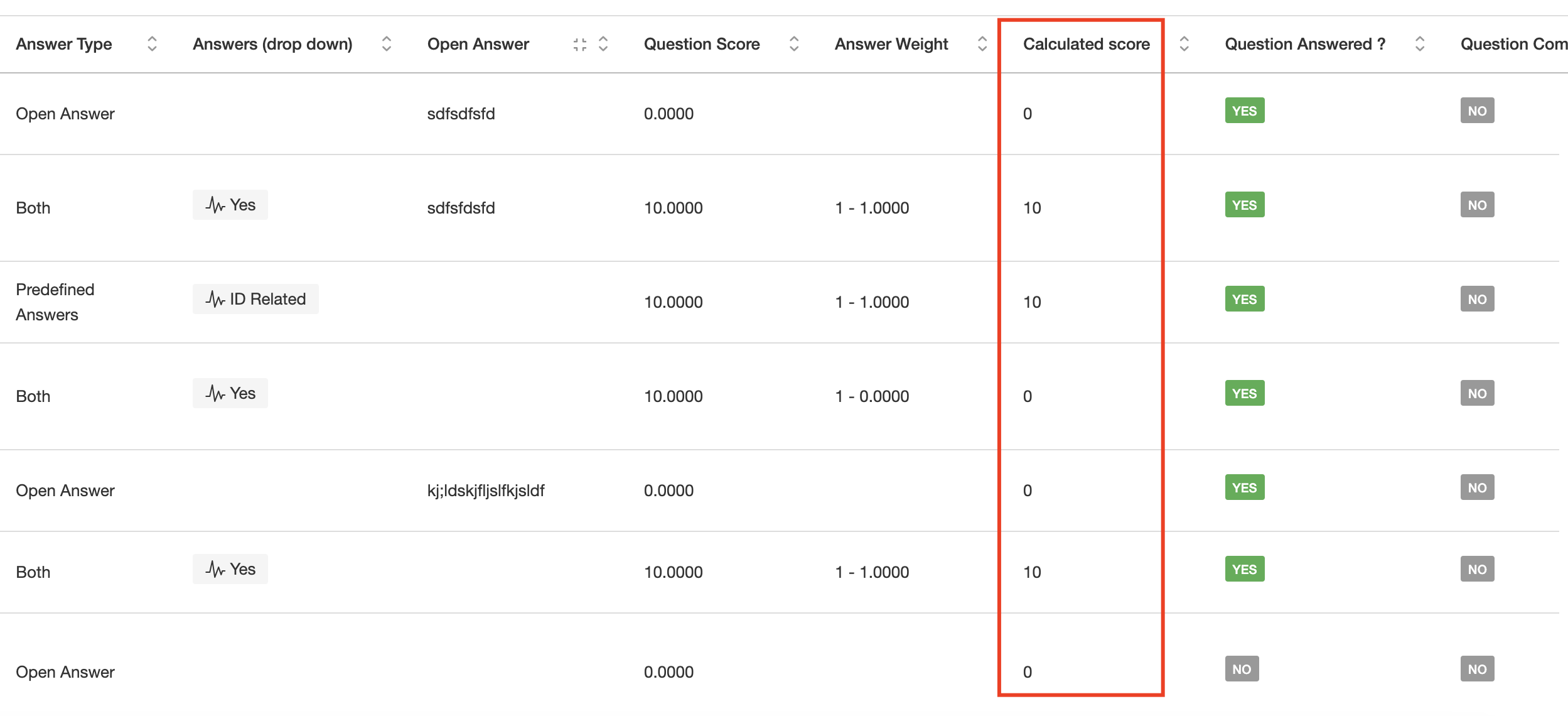Sort the Question Answered ? column arrows
Viewport: 1568px width, 716px height.
pos(1420,44)
